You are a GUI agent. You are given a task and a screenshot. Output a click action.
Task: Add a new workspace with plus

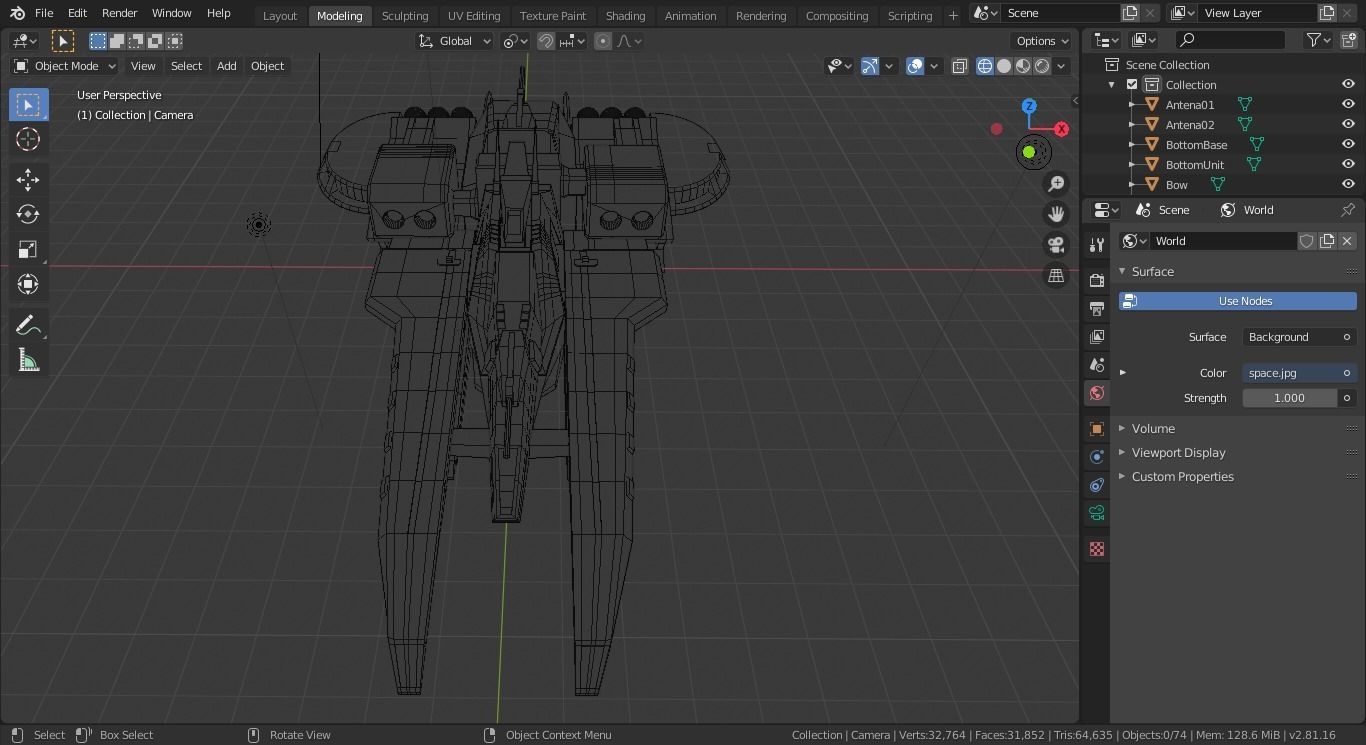(x=953, y=16)
